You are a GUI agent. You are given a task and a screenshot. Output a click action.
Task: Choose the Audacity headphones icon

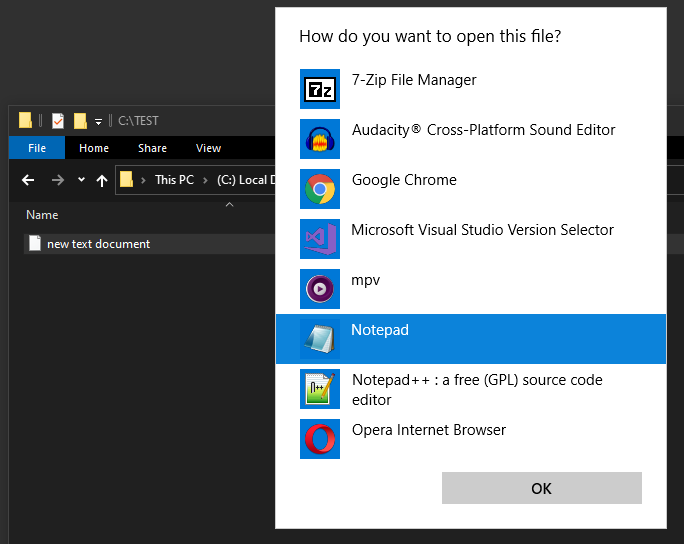click(x=320, y=139)
